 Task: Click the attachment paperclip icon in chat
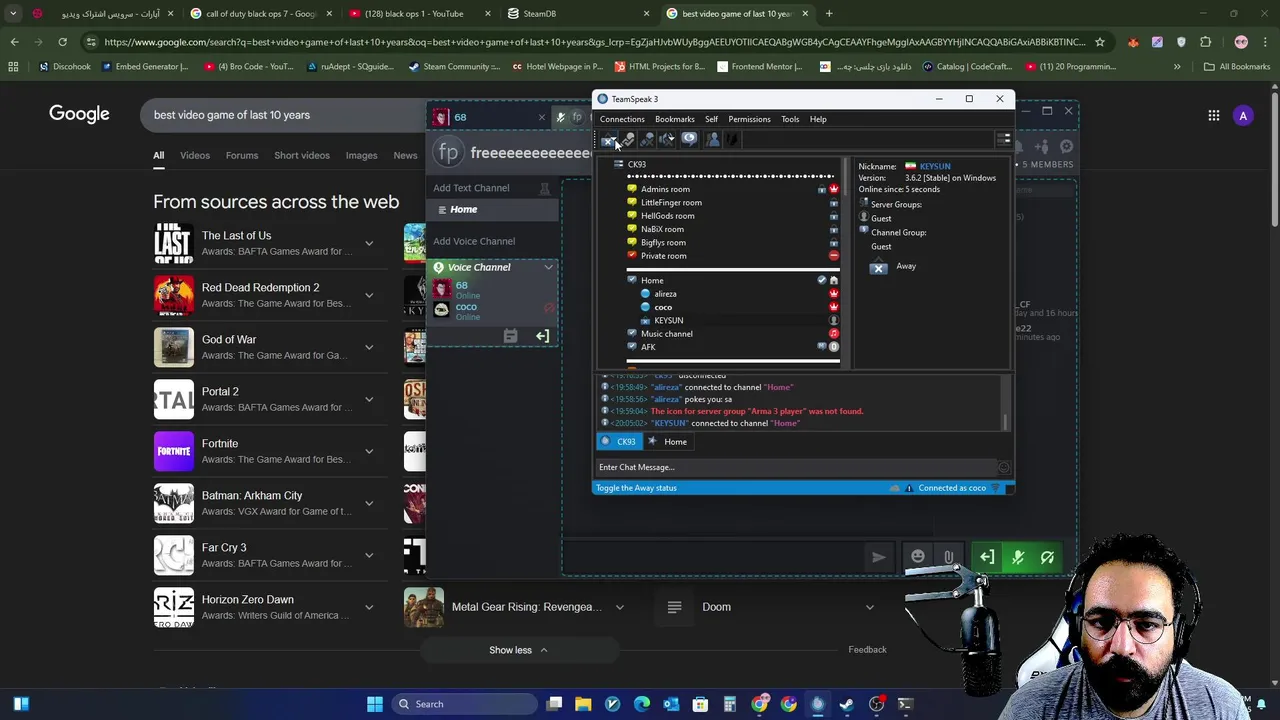click(948, 557)
